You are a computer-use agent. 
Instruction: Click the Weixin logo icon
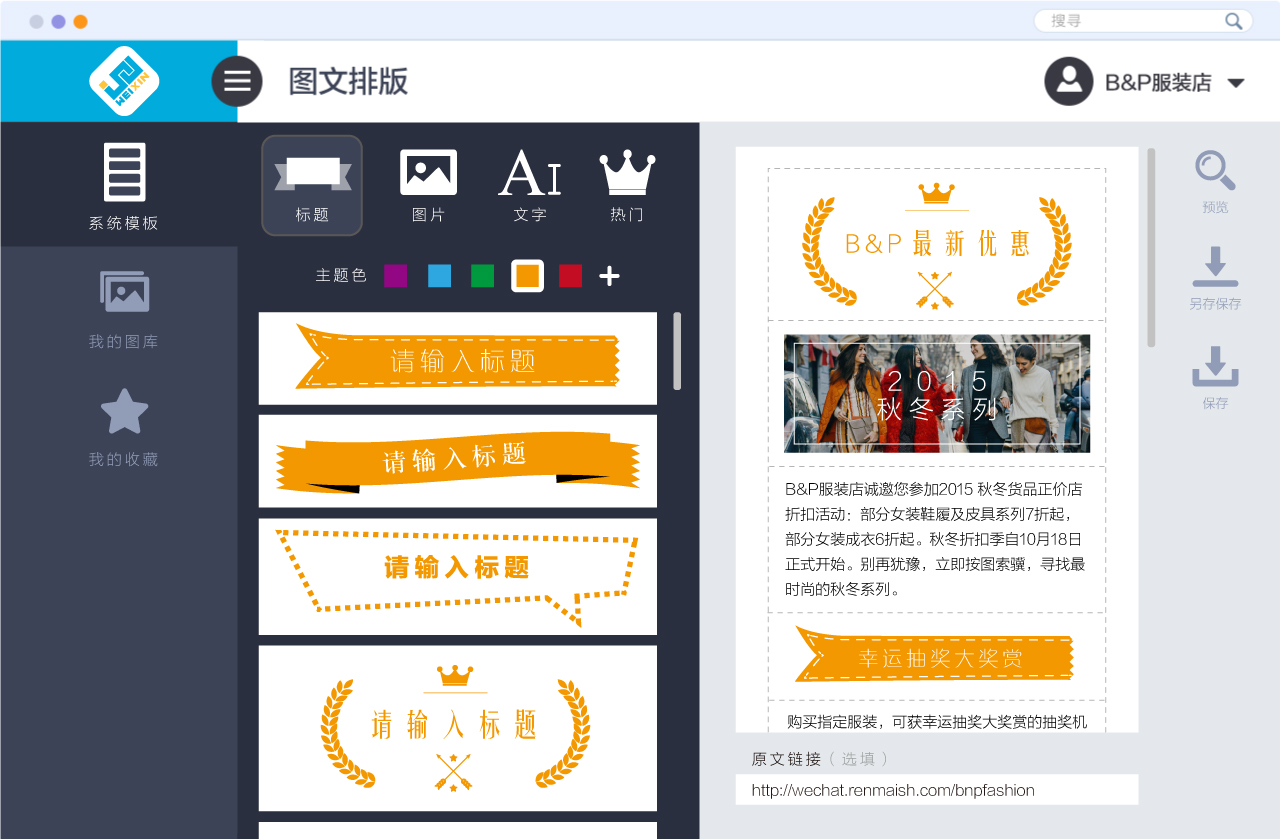coord(124,81)
